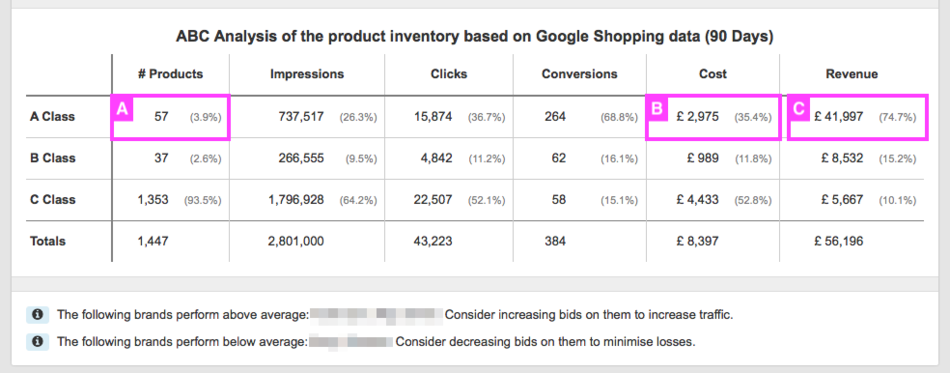This screenshot has width=950, height=373.
Task: Click A Class revenue value £ 41,997
Action: click(839, 117)
